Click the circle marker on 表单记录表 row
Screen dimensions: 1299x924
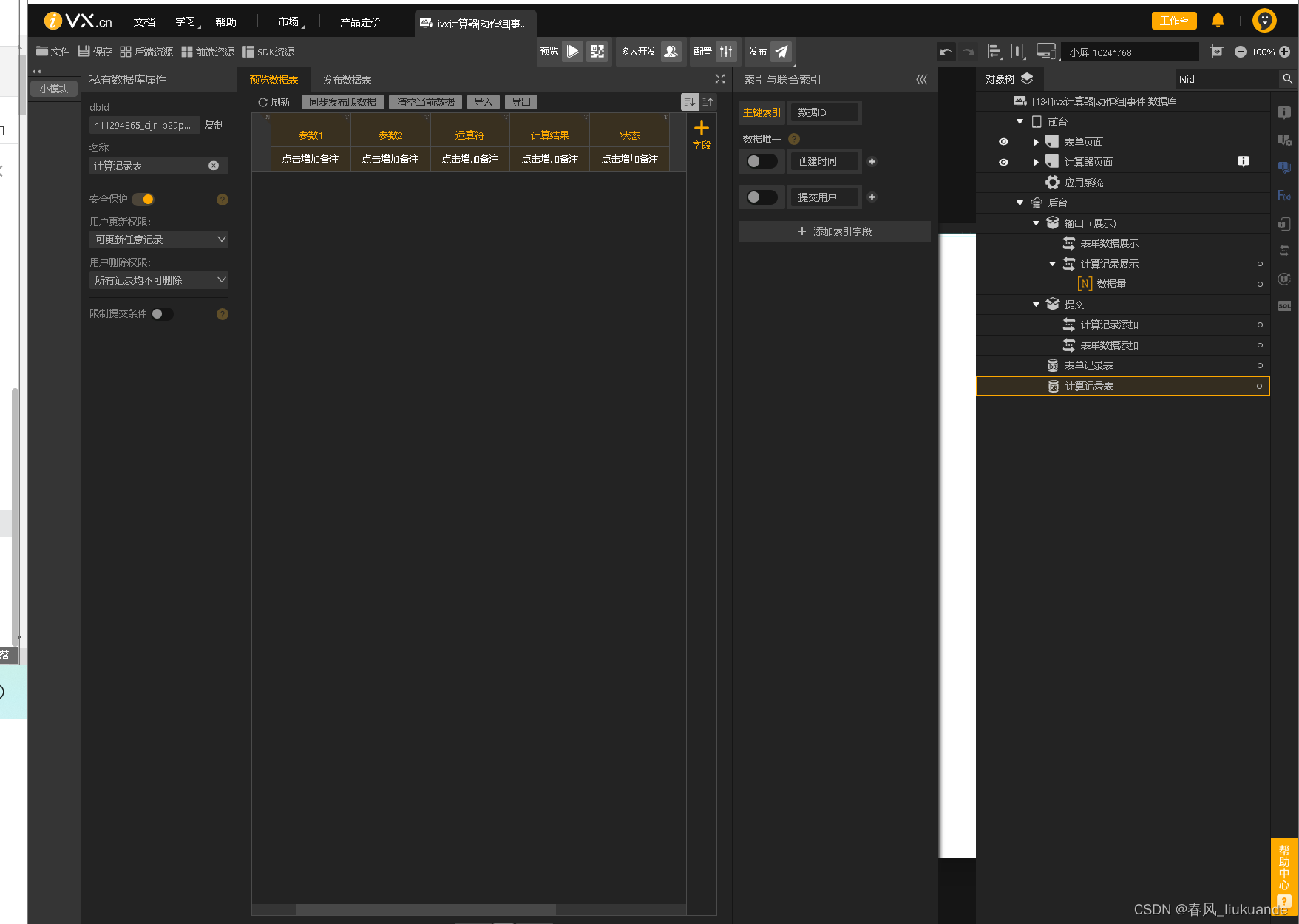coord(1260,365)
